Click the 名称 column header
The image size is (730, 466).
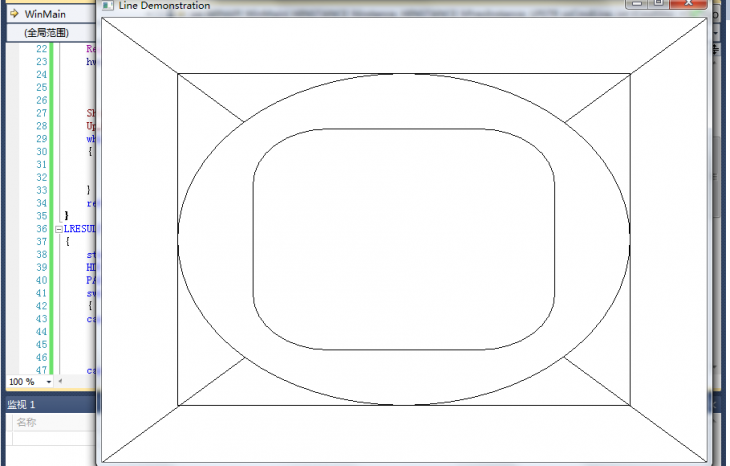(28, 423)
